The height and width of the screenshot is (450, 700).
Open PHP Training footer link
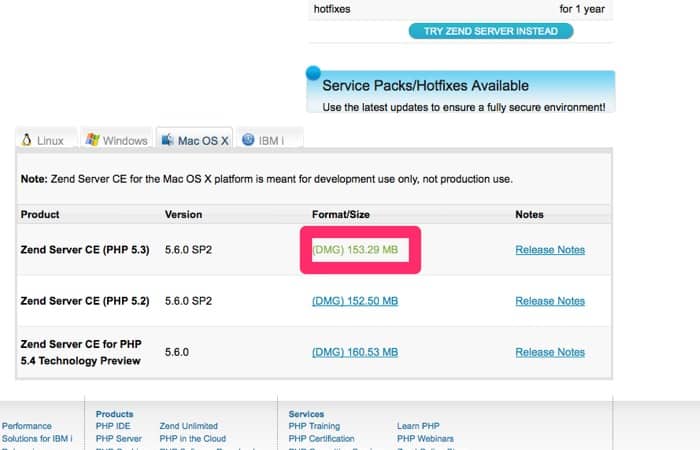(x=314, y=426)
